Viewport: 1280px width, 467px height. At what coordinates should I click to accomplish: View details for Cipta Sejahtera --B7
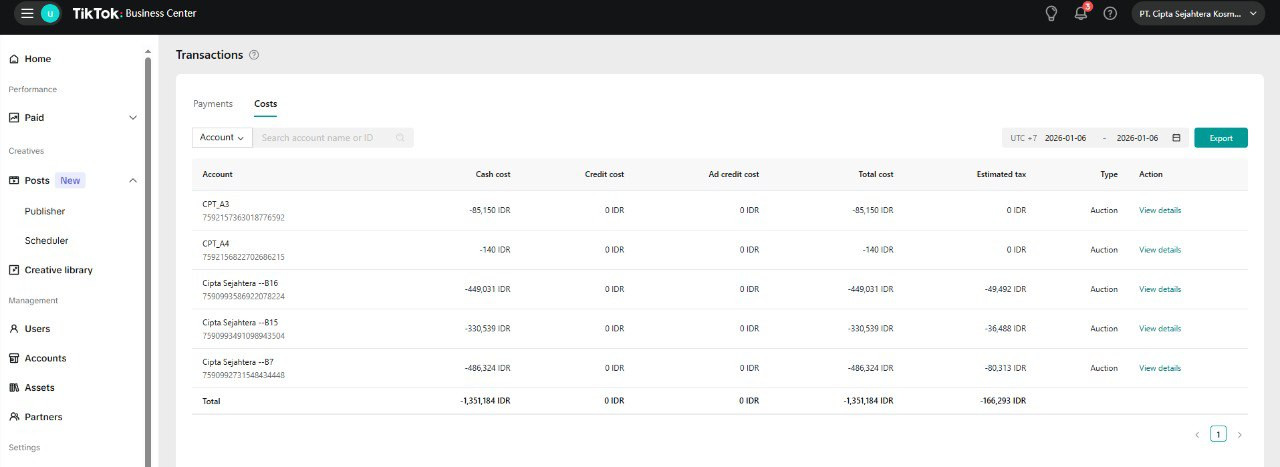[x=1160, y=368]
